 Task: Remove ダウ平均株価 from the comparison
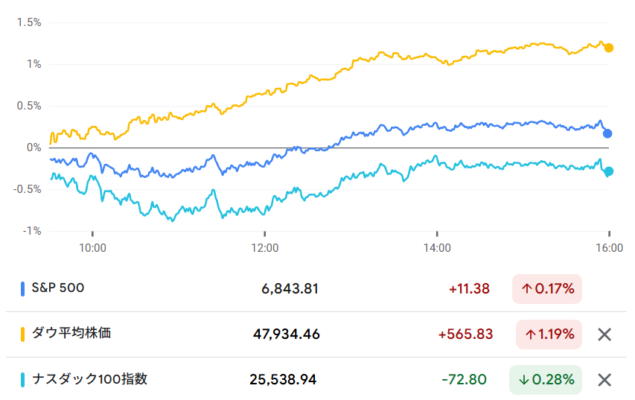click(x=603, y=334)
